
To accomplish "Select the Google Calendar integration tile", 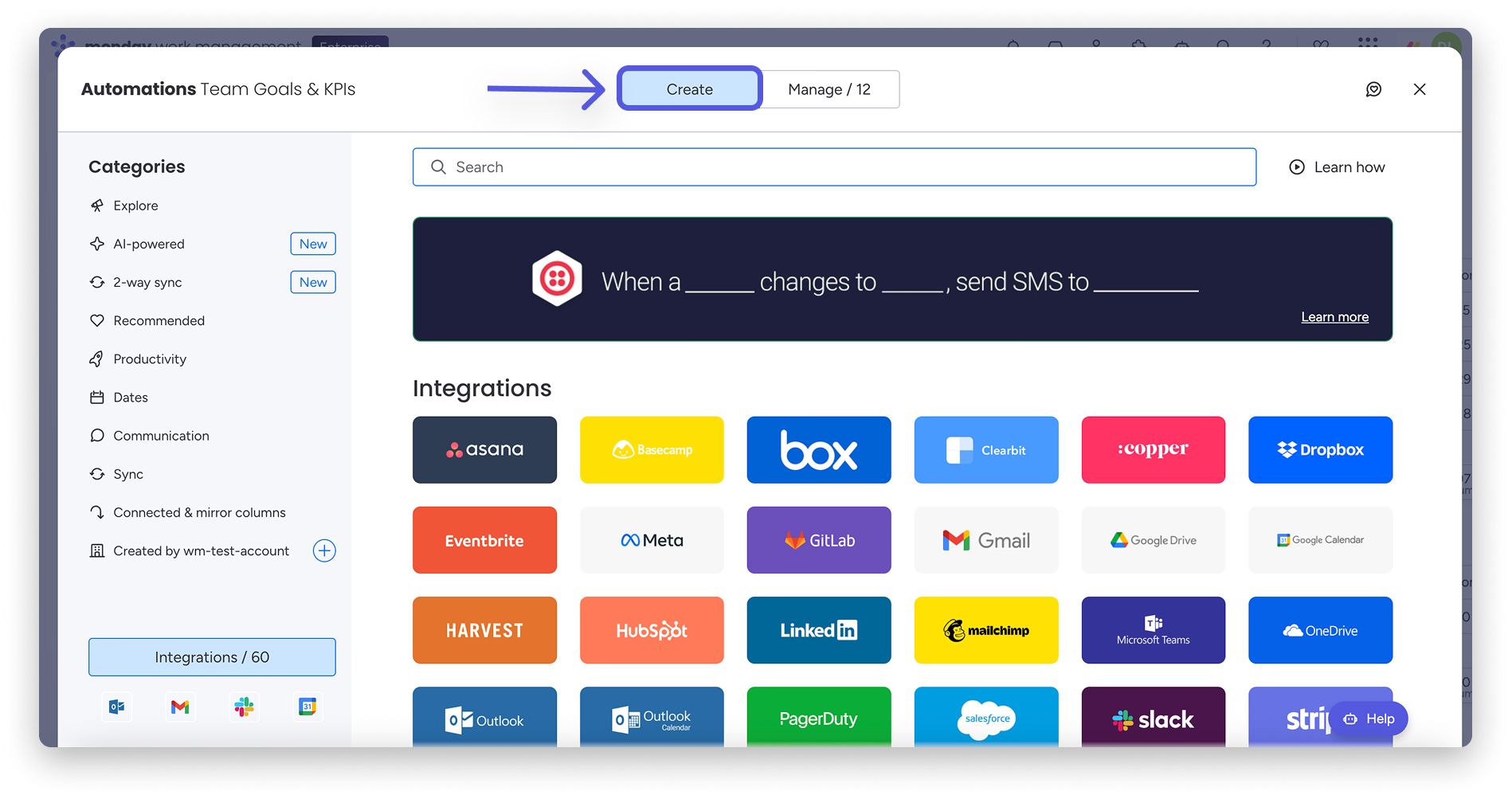I will point(1321,540).
